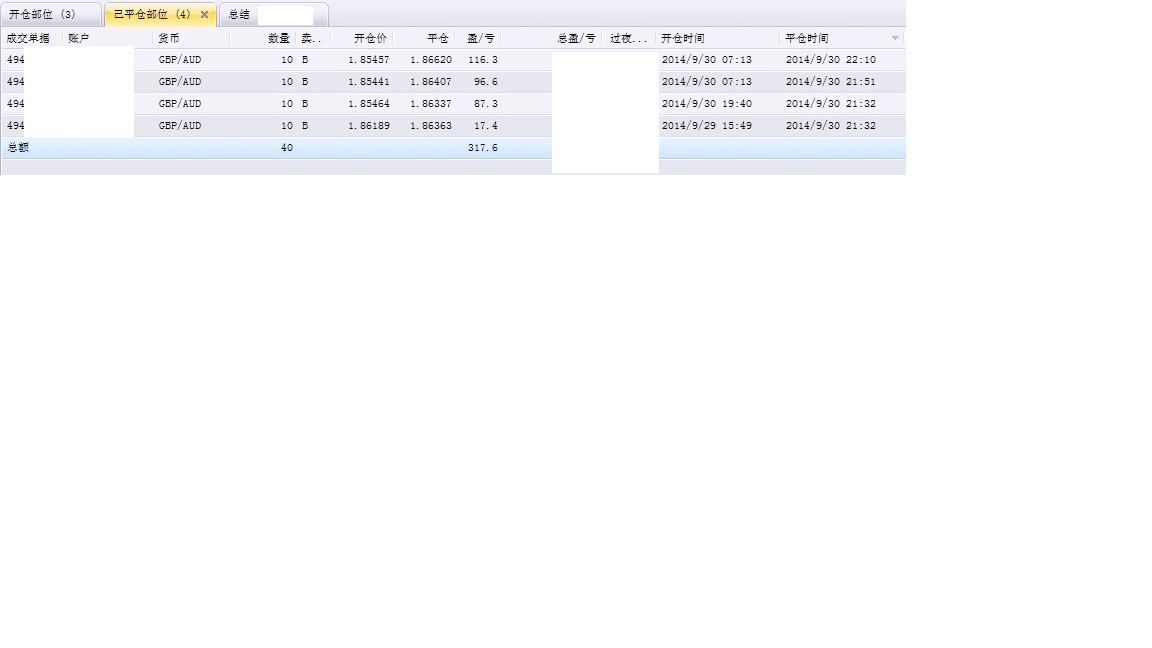
Task: Select the profit value 87.3
Action: [486, 104]
